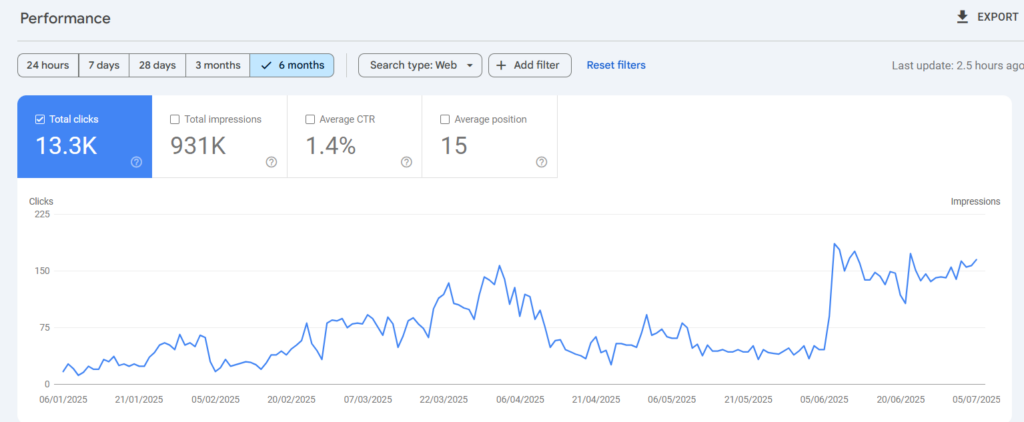Select the 6 months date range
This screenshot has width=1024, height=422.
tap(292, 65)
